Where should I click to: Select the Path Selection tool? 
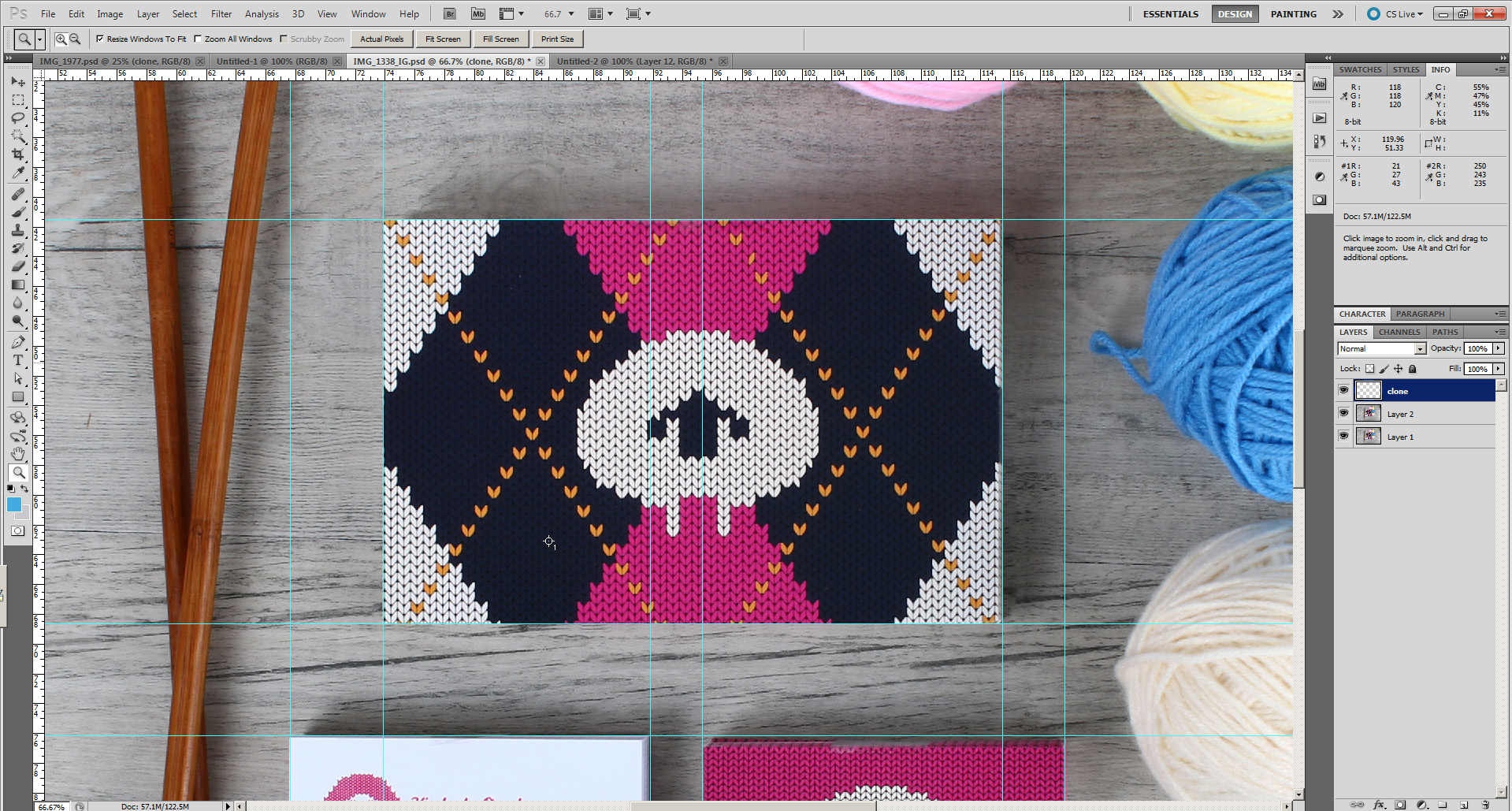point(18,378)
